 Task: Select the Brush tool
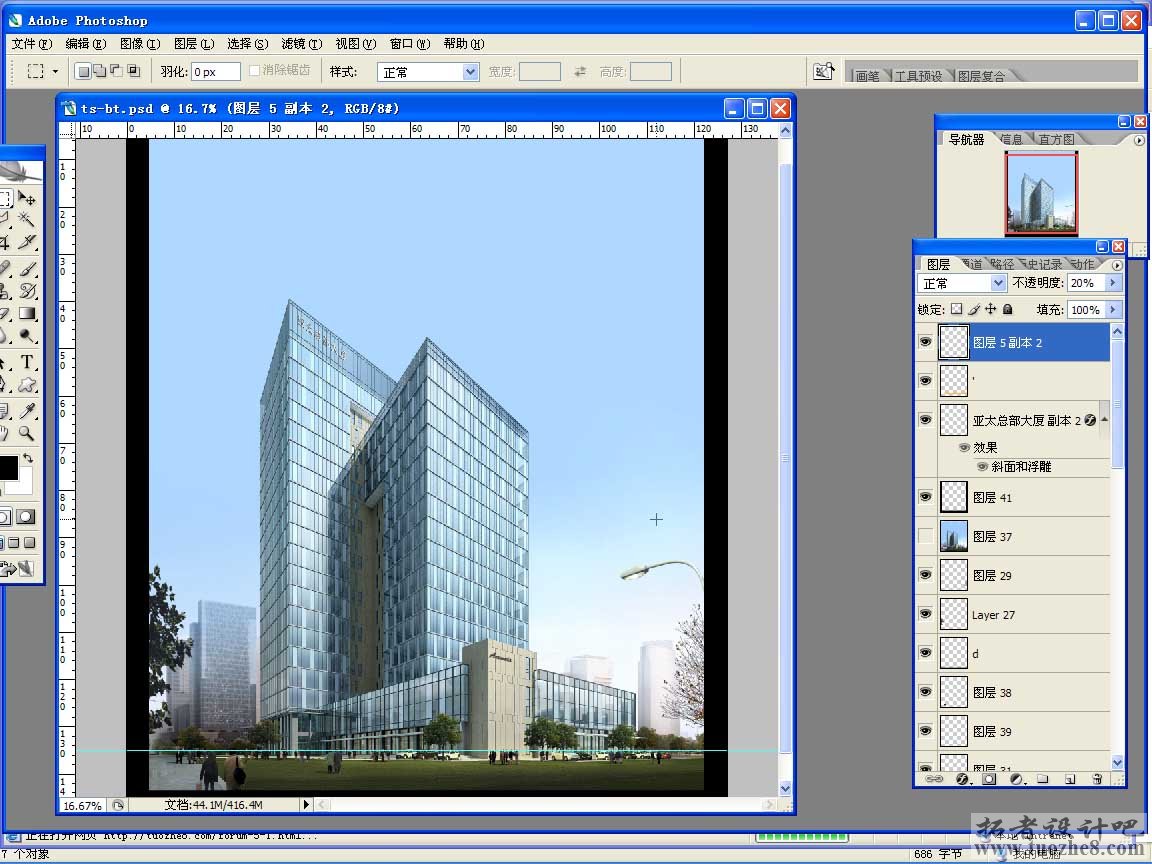(x=27, y=270)
